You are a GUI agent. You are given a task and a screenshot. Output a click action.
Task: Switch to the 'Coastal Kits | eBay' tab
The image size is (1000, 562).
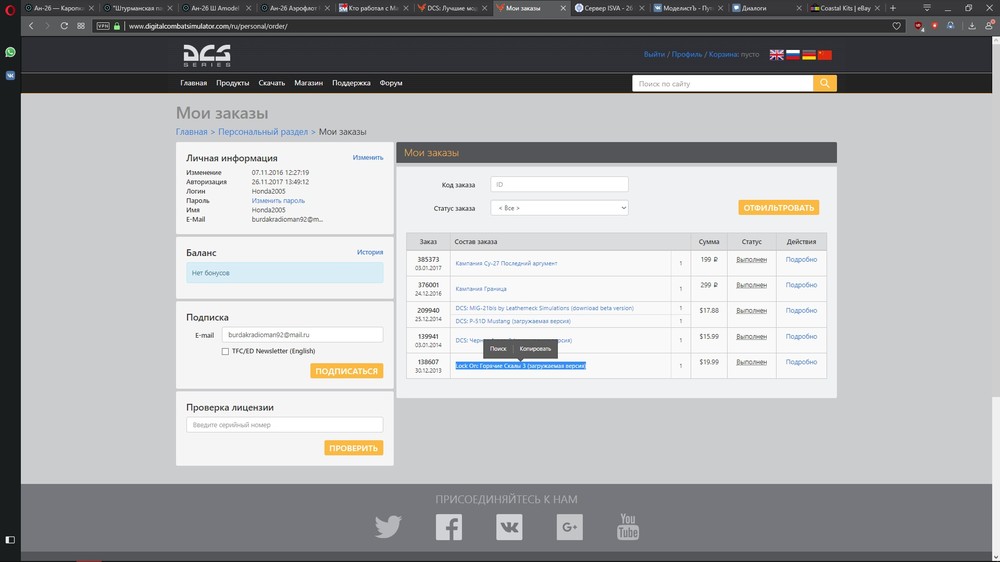845,8
